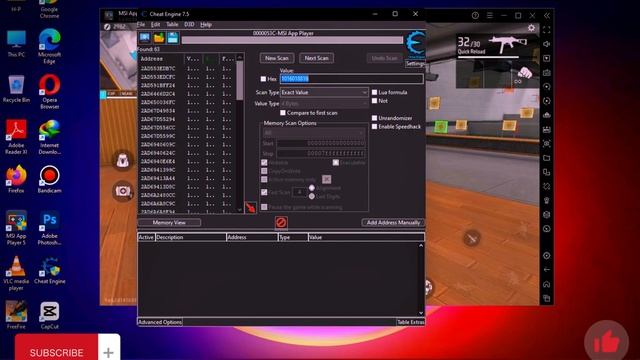The height and width of the screenshot is (360, 640).
Task: Enable the Unrandomizer checkbox
Action: pos(374,118)
